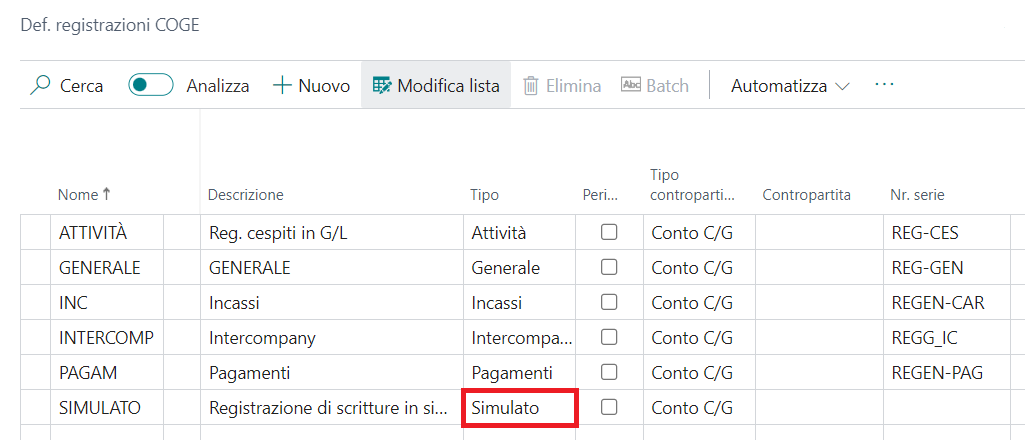Click the Descrizione column header
Viewport: 1025px width, 440px height.
click(x=246, y=195)
